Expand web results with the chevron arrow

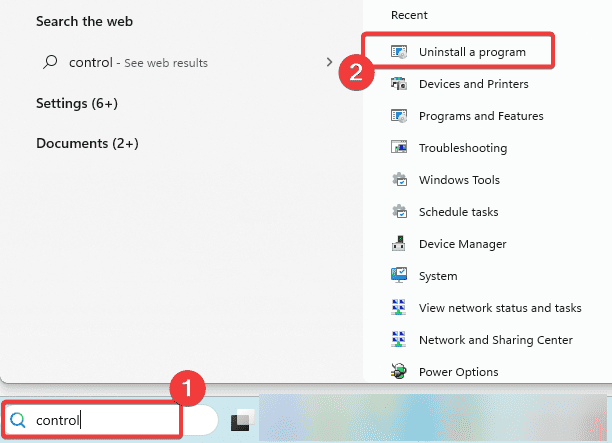coord(329,62)
